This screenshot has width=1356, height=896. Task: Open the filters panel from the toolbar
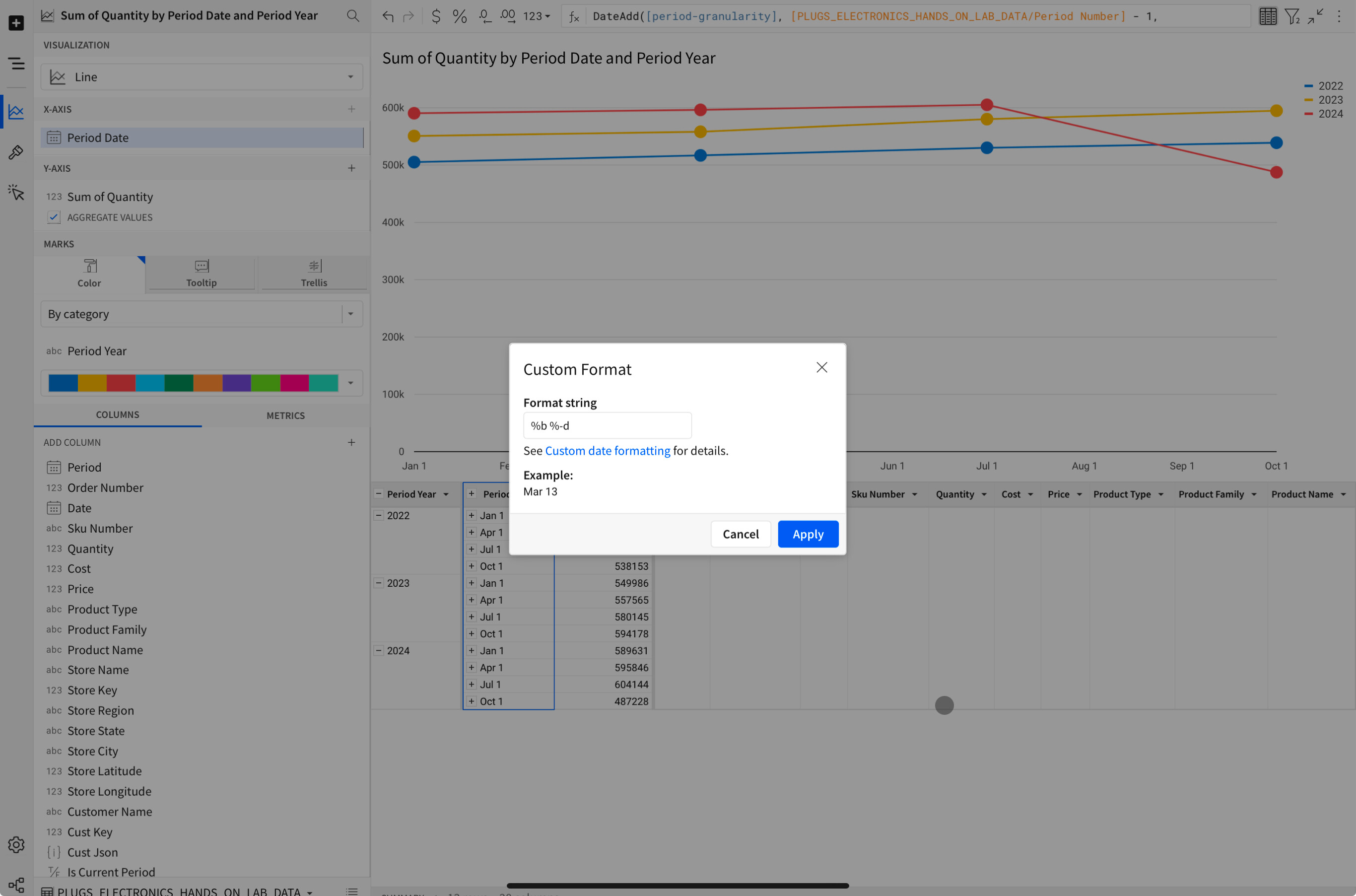(1292, 16)
